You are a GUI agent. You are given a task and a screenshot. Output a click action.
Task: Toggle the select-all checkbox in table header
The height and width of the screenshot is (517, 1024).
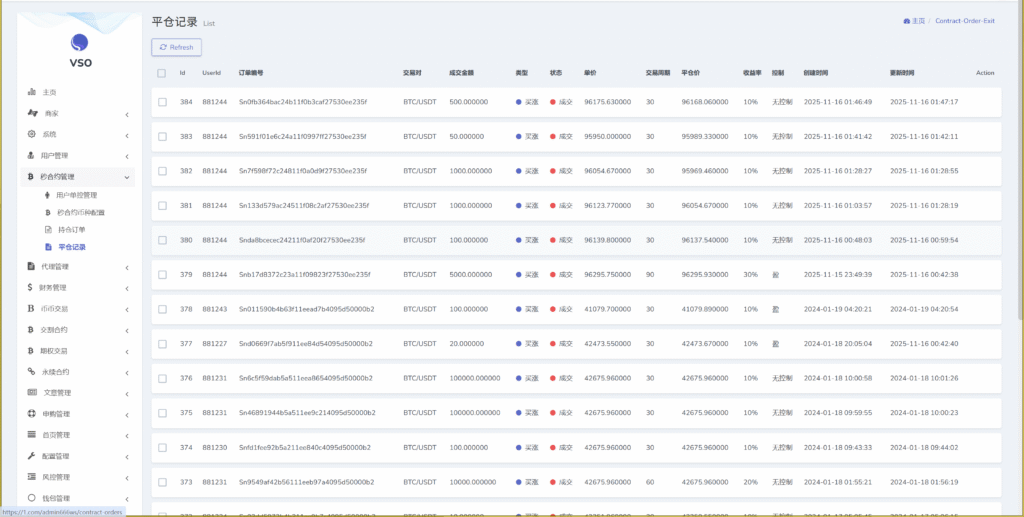click(x=162, y=73)
